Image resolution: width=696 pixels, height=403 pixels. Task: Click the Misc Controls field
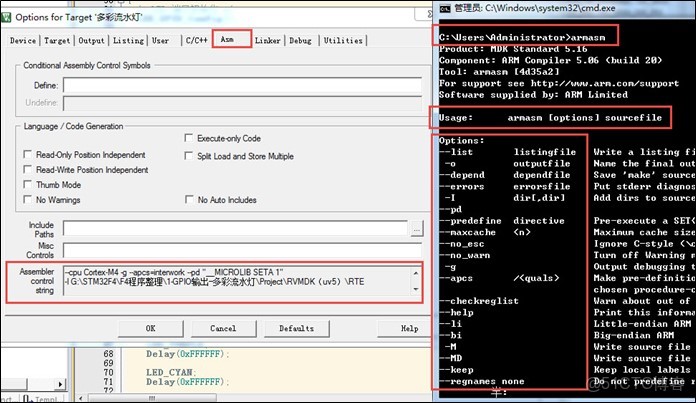pos(242,250)
